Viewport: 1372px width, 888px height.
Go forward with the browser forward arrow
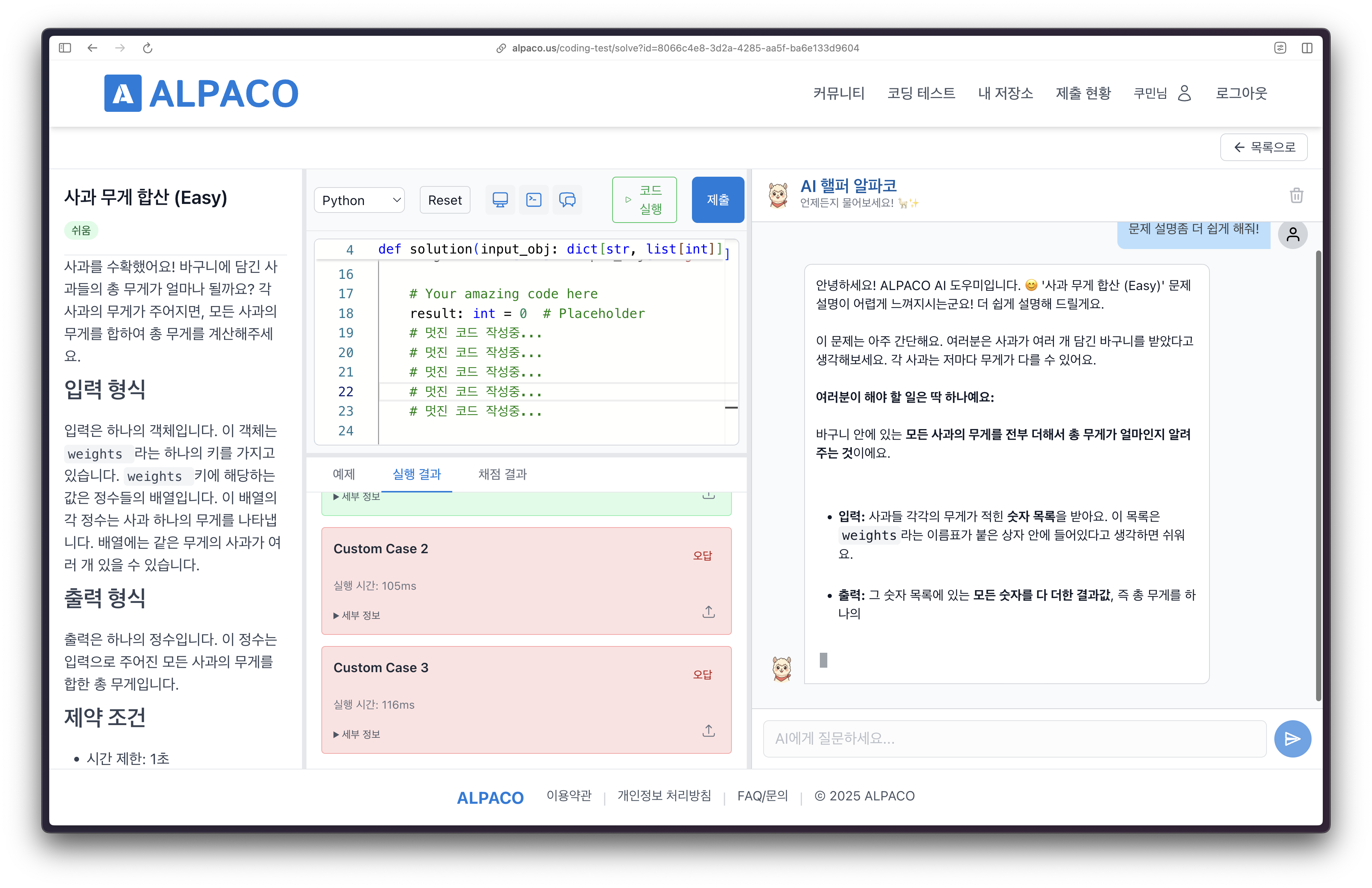(x=120, y=48)
